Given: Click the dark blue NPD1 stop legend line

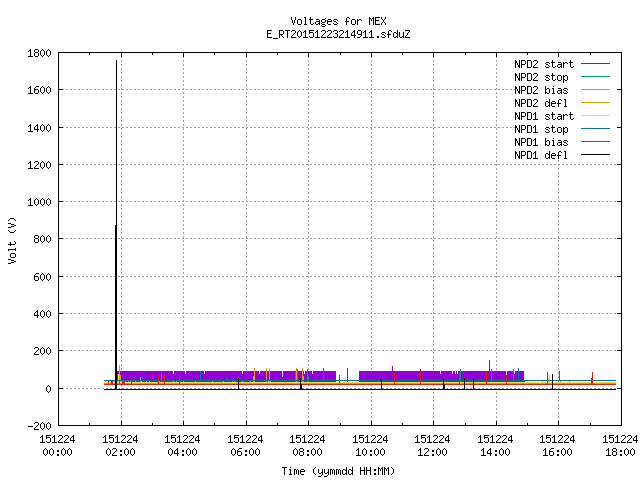Looking at the screenshot, I should pos(596,129).
